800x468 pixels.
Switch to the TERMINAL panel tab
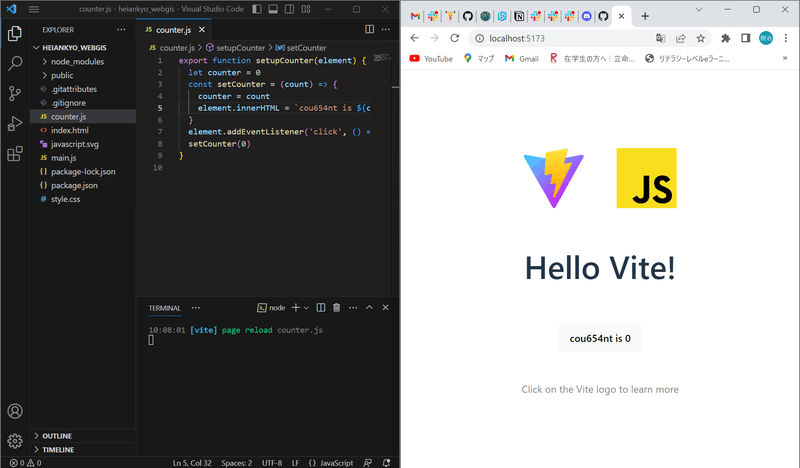pyautogui.click(x=164, y=308)
